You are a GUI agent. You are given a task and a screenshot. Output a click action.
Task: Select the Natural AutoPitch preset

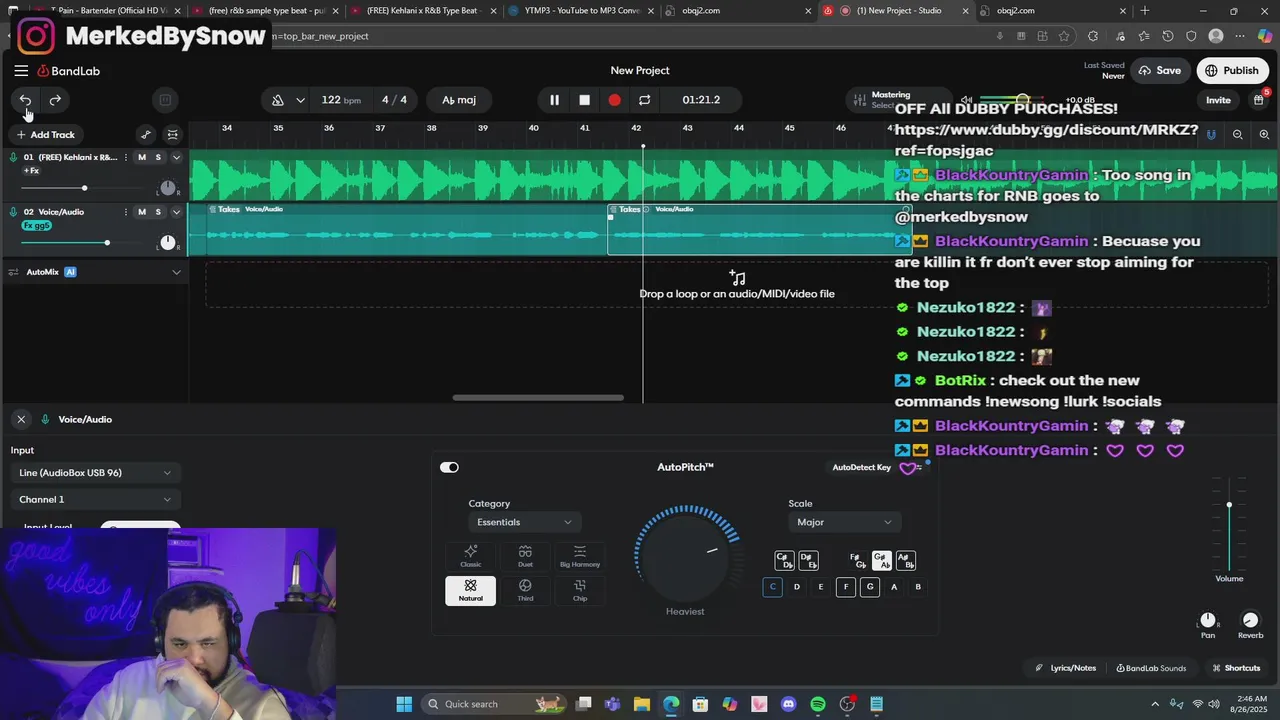(x=470, y=590)
